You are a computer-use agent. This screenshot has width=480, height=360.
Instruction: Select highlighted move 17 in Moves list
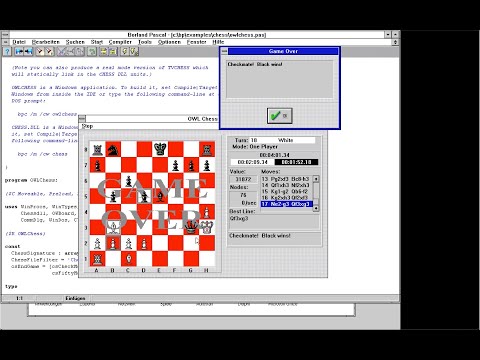286,204
